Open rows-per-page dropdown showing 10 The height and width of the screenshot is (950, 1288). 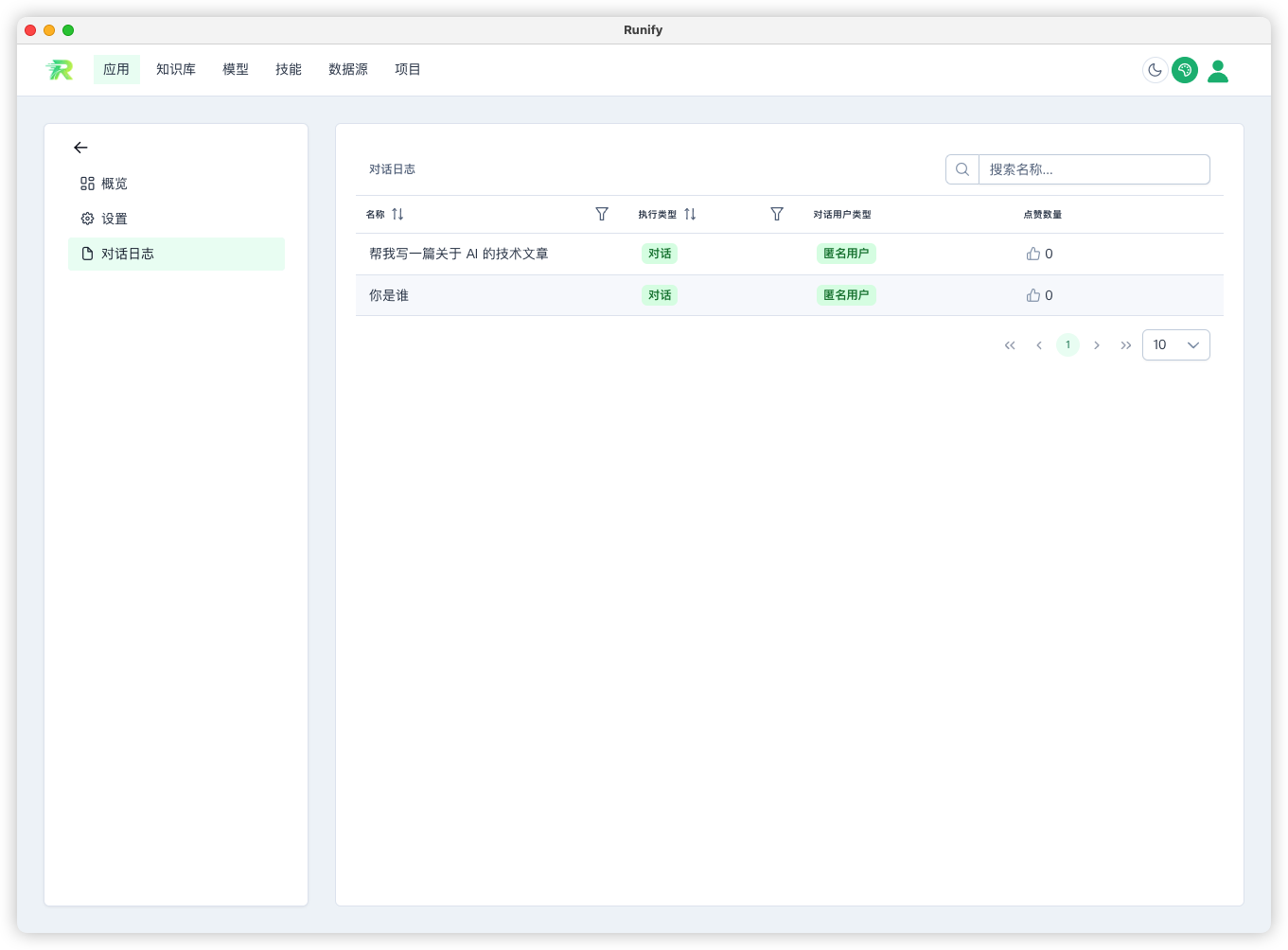pyautogui.click(x=1176, y=344)
